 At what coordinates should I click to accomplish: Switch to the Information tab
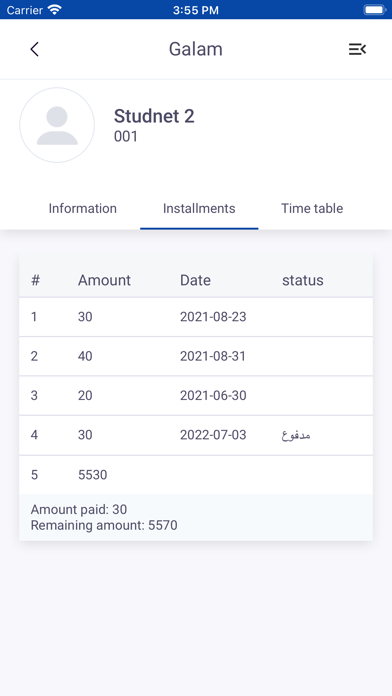point(83,208)
